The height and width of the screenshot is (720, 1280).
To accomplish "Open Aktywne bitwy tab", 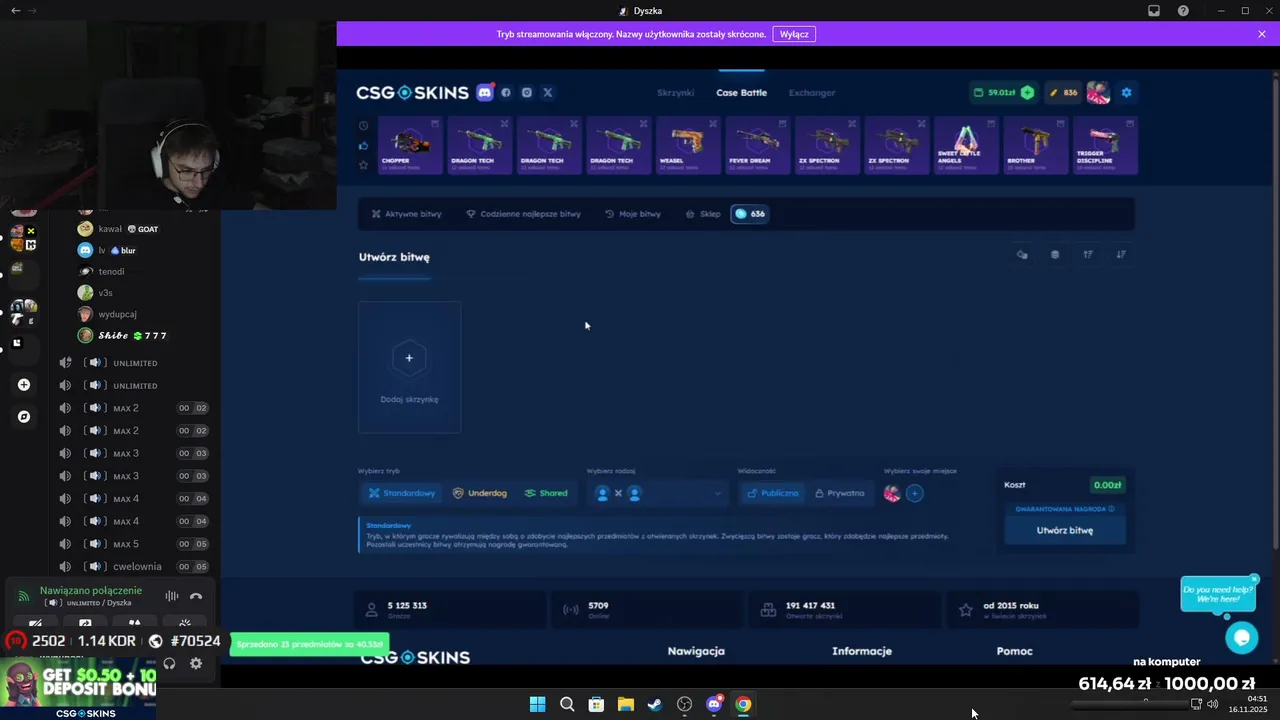I will (406, 214).
